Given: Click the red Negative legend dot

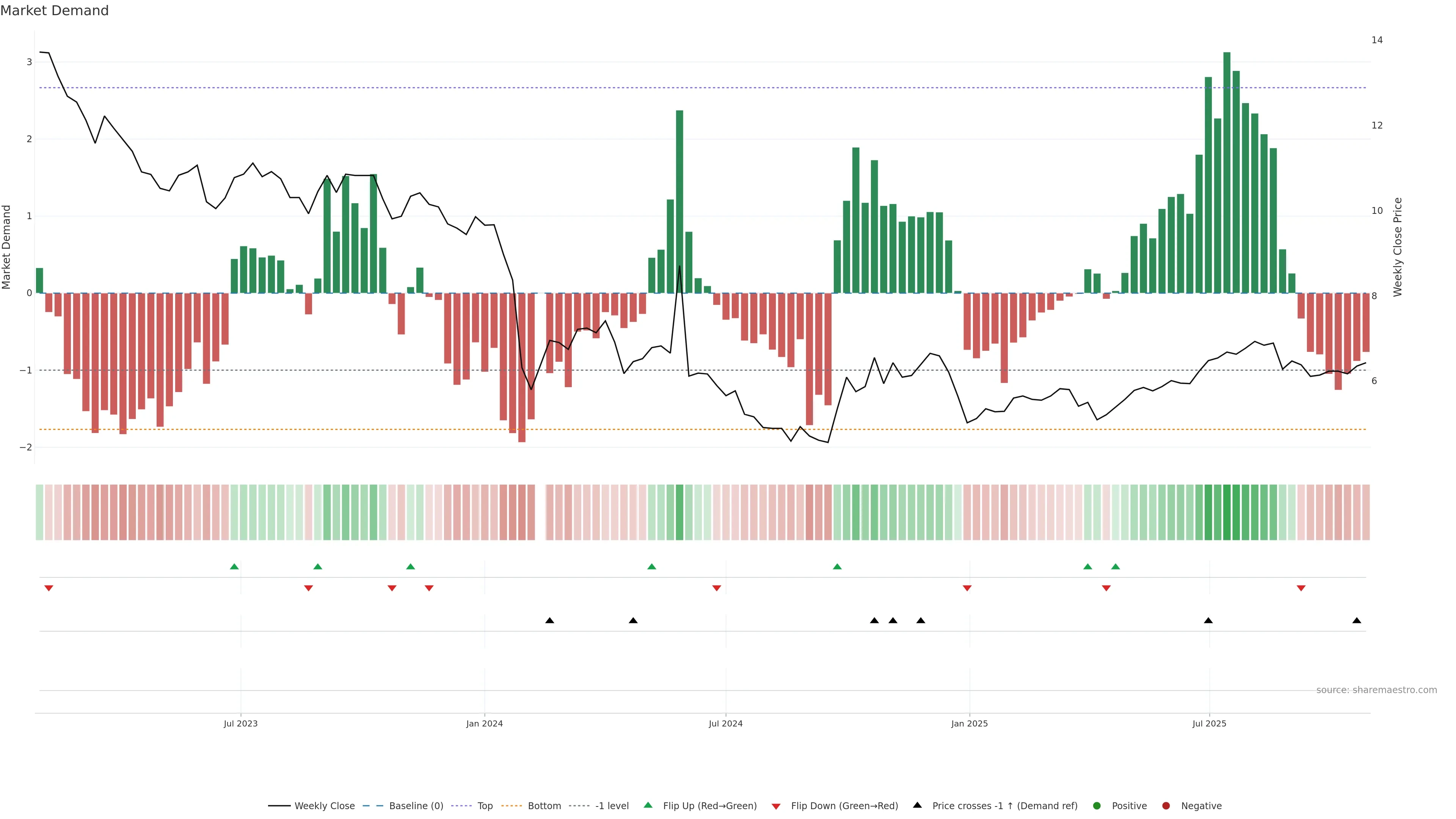Looking at the screenshot, I should pyautogui.click(x=1166, y=806).
